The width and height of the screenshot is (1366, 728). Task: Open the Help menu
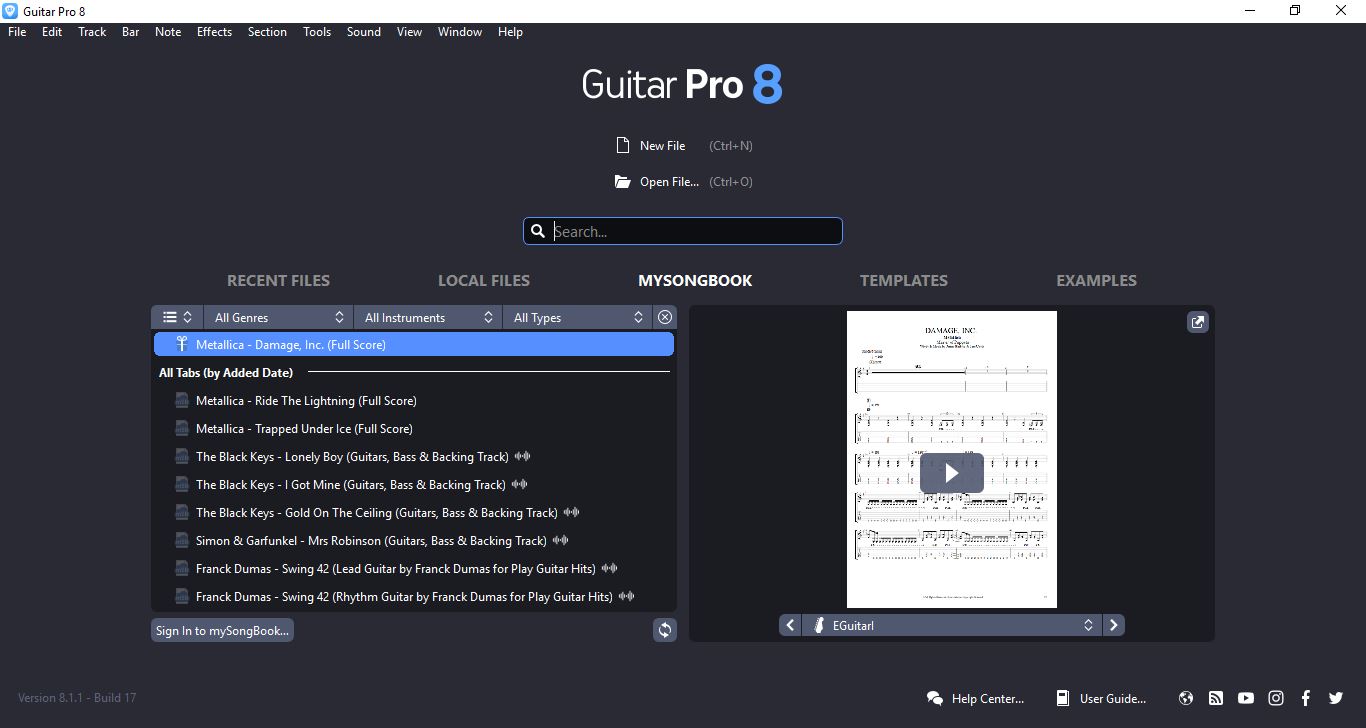(x=510, y=32)
